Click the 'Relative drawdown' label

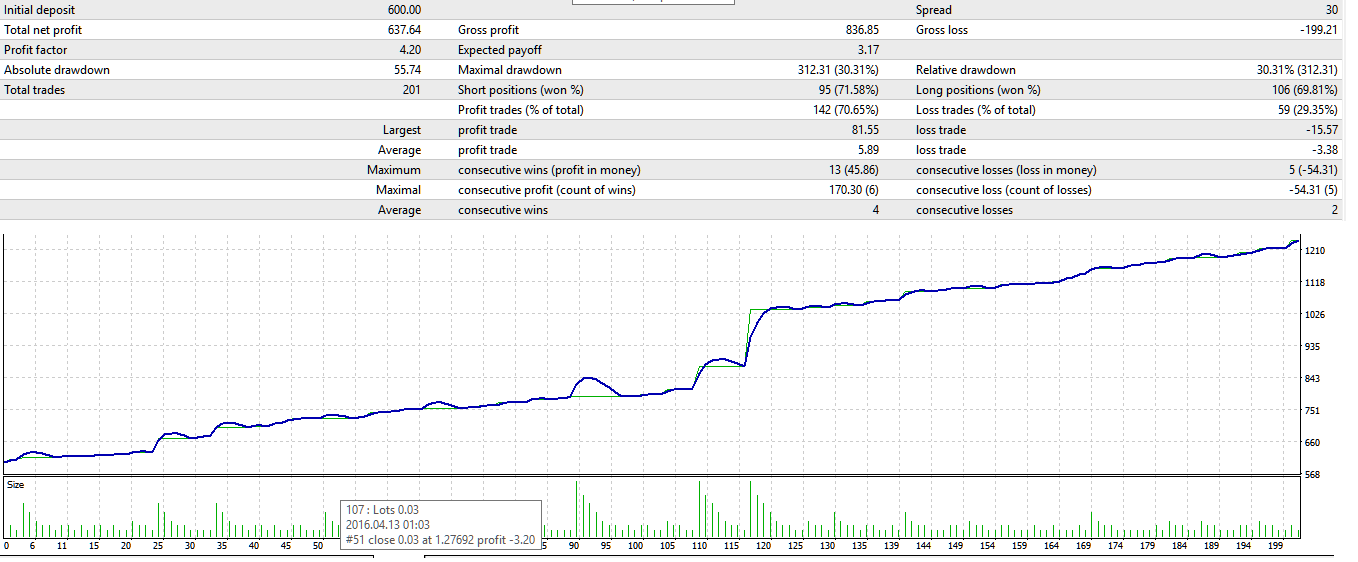point(965,70)
